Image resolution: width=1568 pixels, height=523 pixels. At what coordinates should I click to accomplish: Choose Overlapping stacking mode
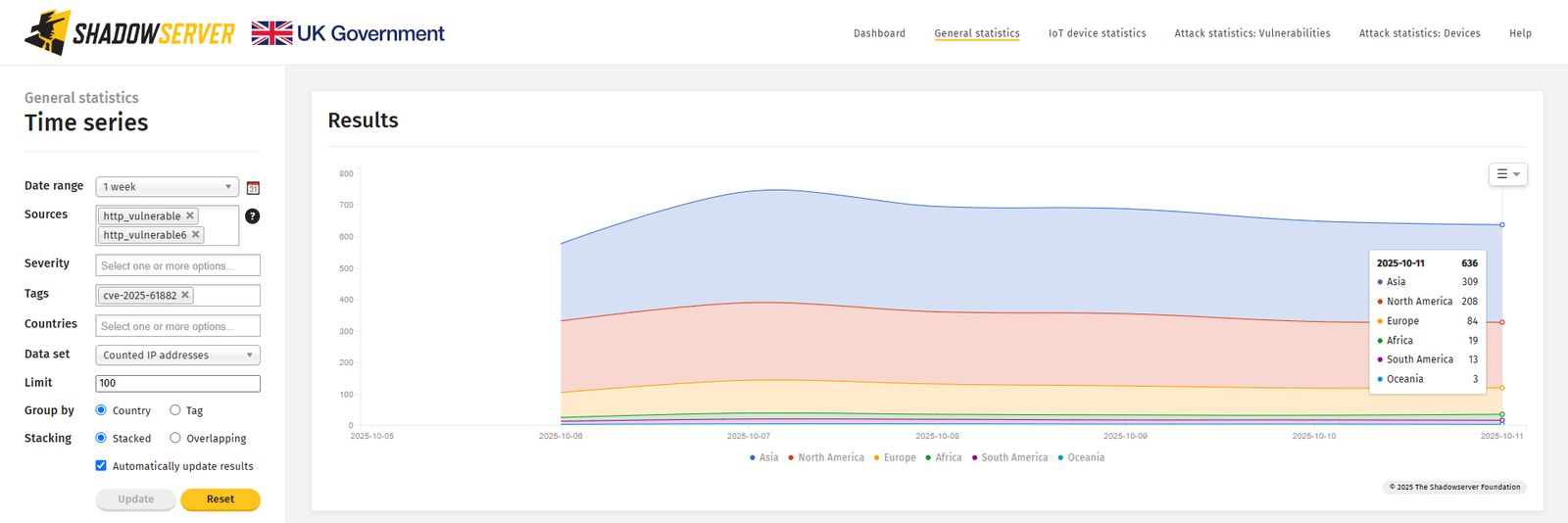pos(175,438)
